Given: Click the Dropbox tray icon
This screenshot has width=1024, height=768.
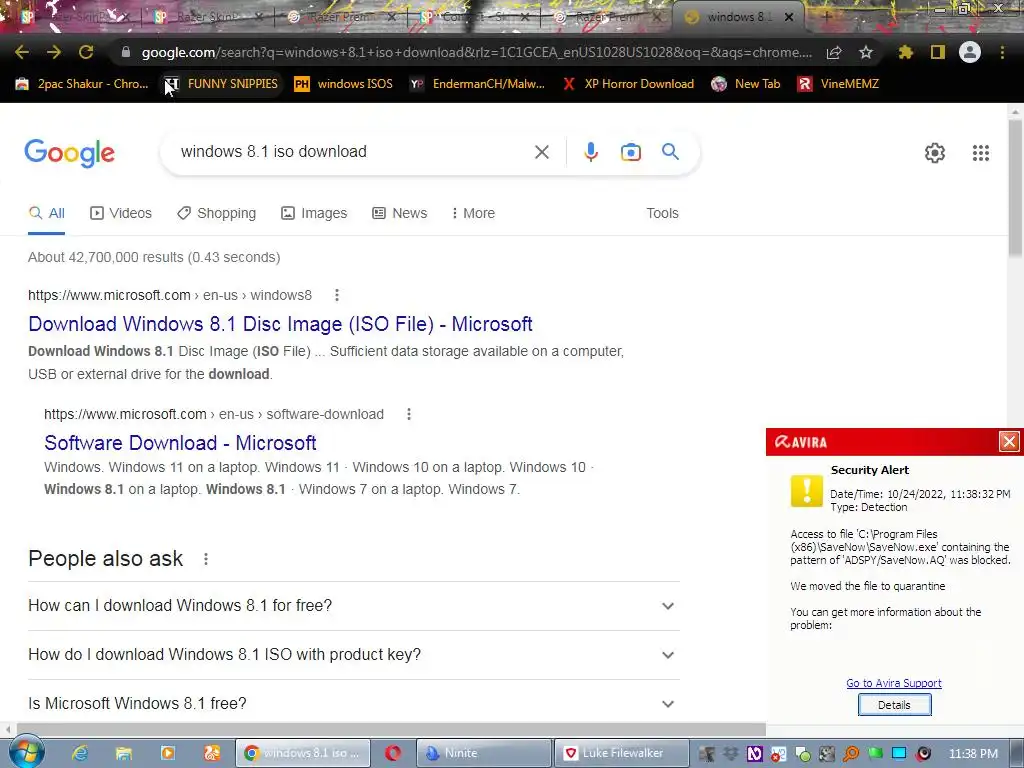Looking at the screenshot, I should (730, 754).
